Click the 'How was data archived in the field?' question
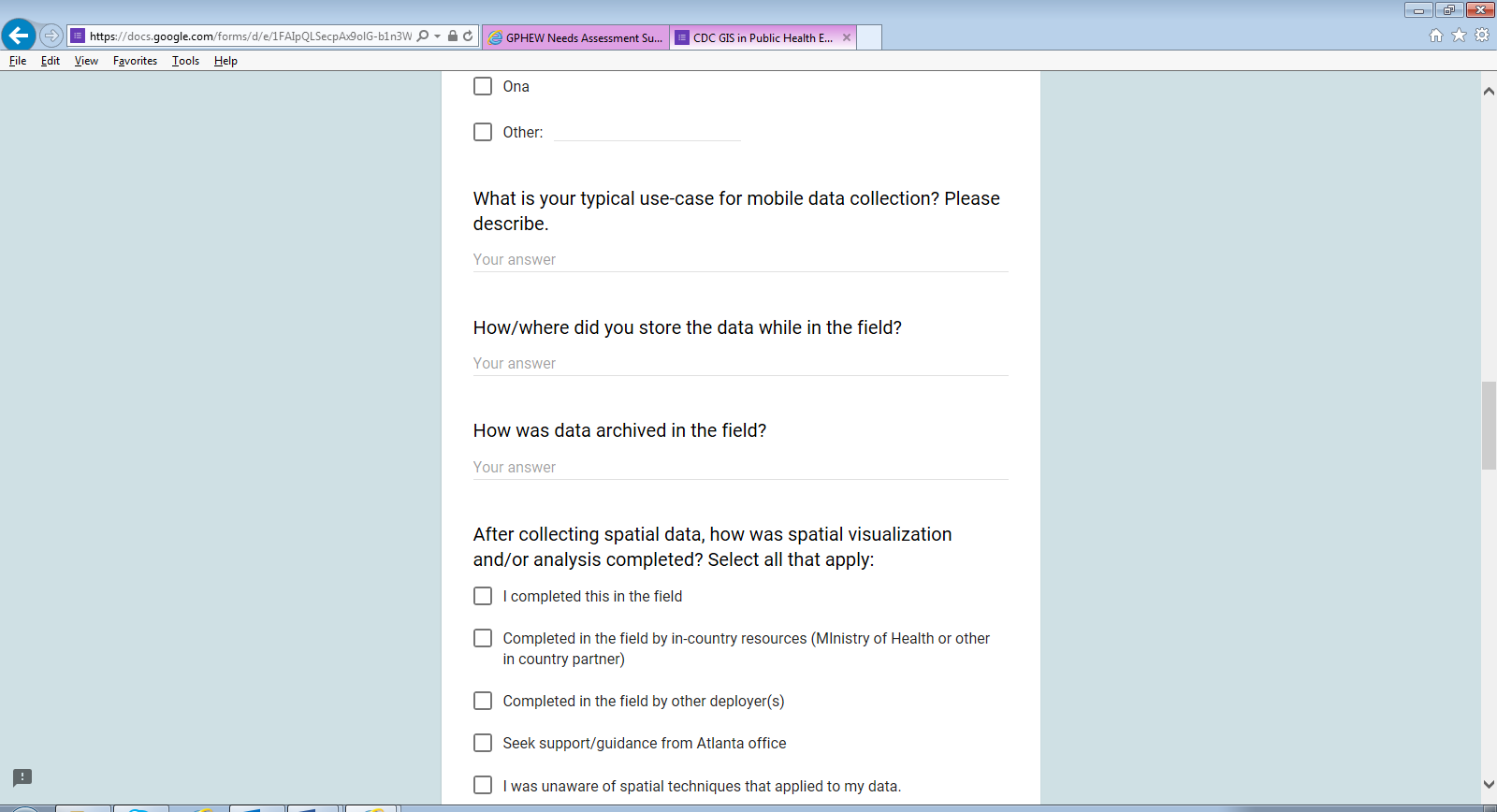Screen dimensions: 1497x812 click(619, 430)
